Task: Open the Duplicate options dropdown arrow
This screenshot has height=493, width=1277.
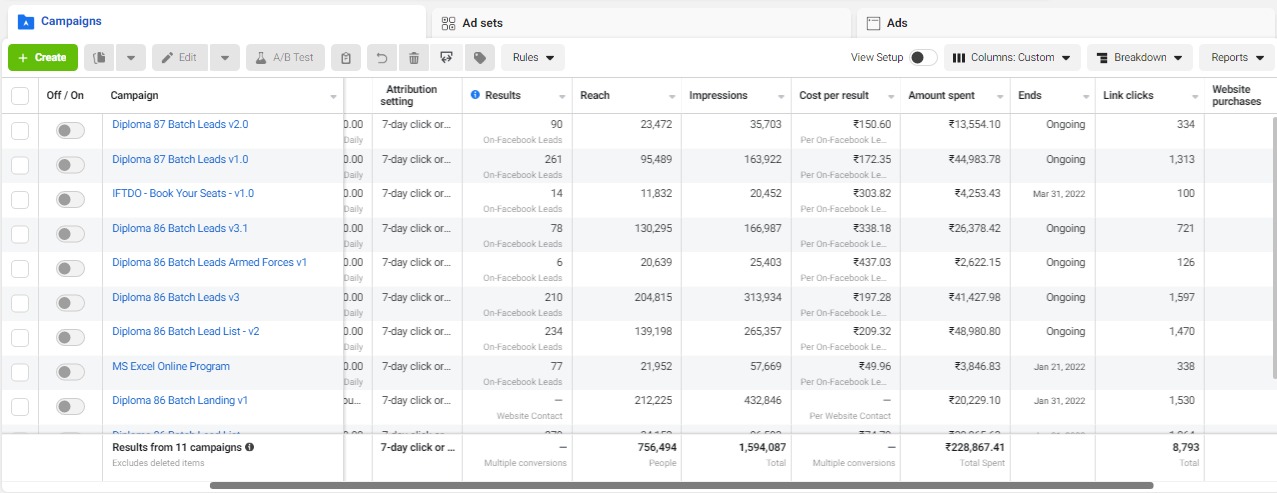Action: tap(130, 57)
